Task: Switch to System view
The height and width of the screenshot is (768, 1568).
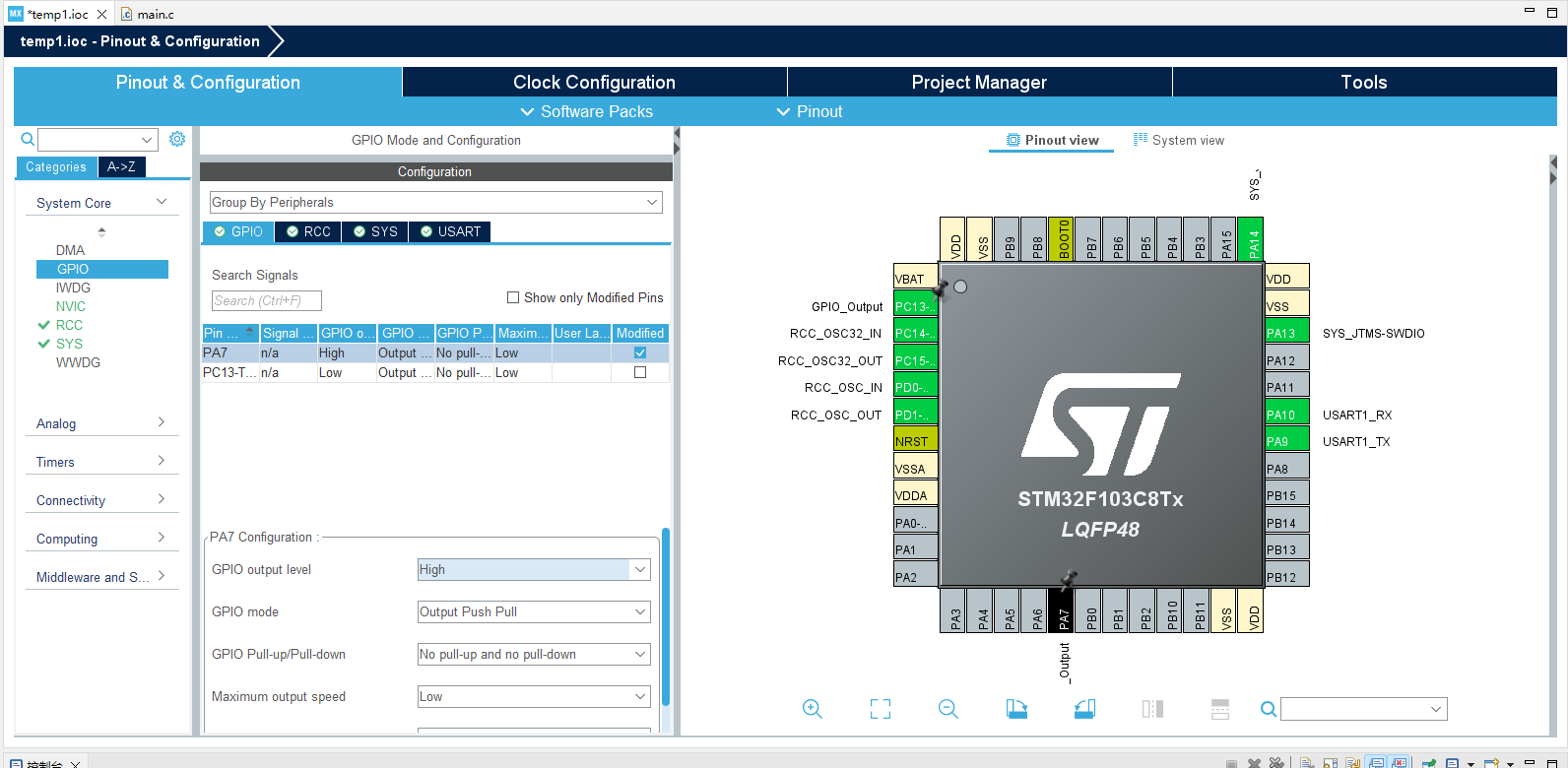Action: pyautogui.click(x=1179, y=140)
